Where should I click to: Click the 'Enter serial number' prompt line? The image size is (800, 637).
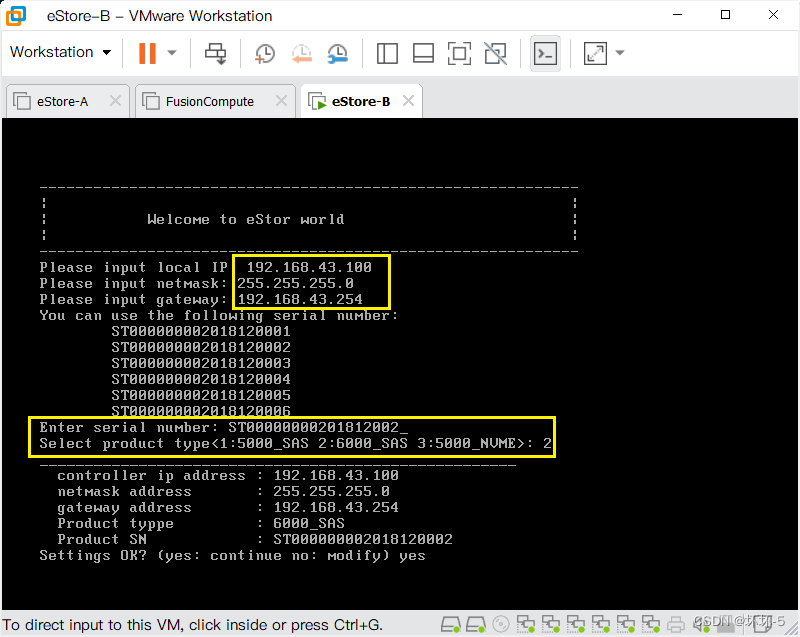click(x=223, y=427)
